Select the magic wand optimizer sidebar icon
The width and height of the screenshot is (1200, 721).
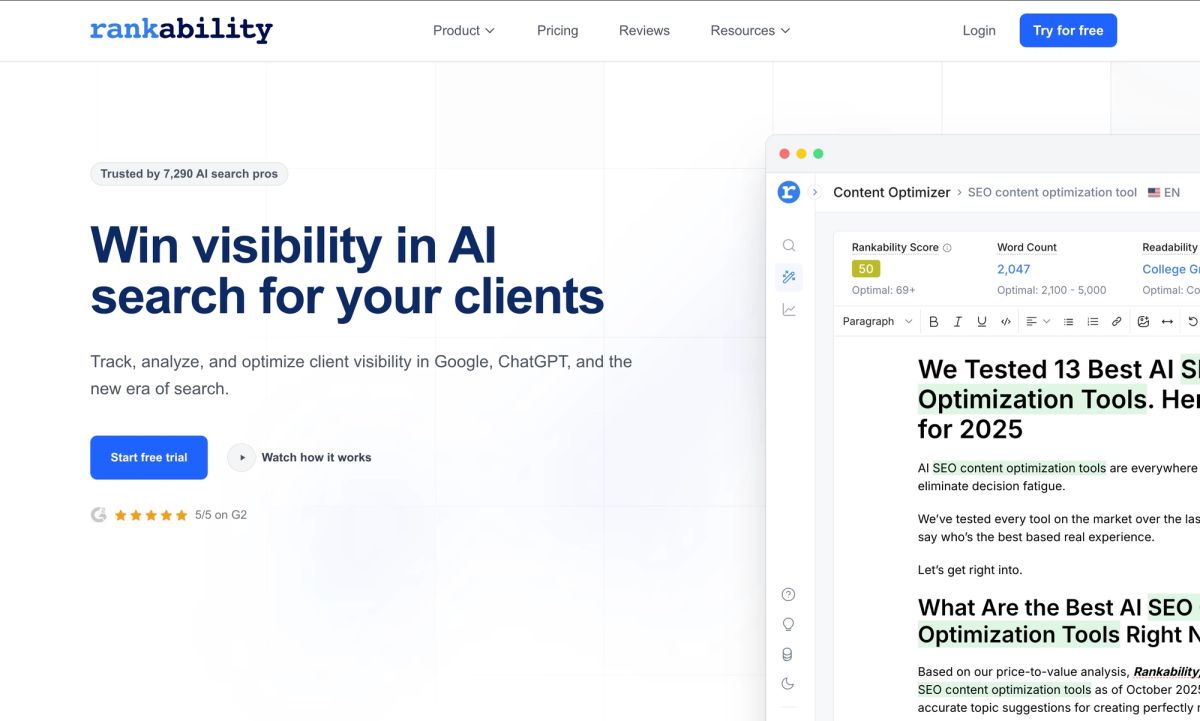[x=789, y=277]
